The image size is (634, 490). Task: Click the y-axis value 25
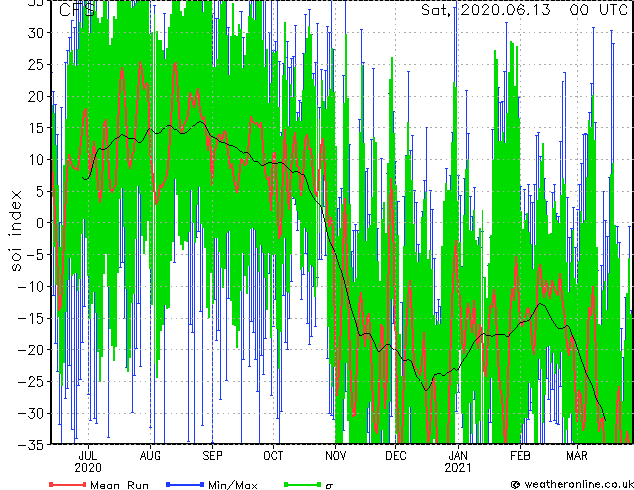pos(35,65)
